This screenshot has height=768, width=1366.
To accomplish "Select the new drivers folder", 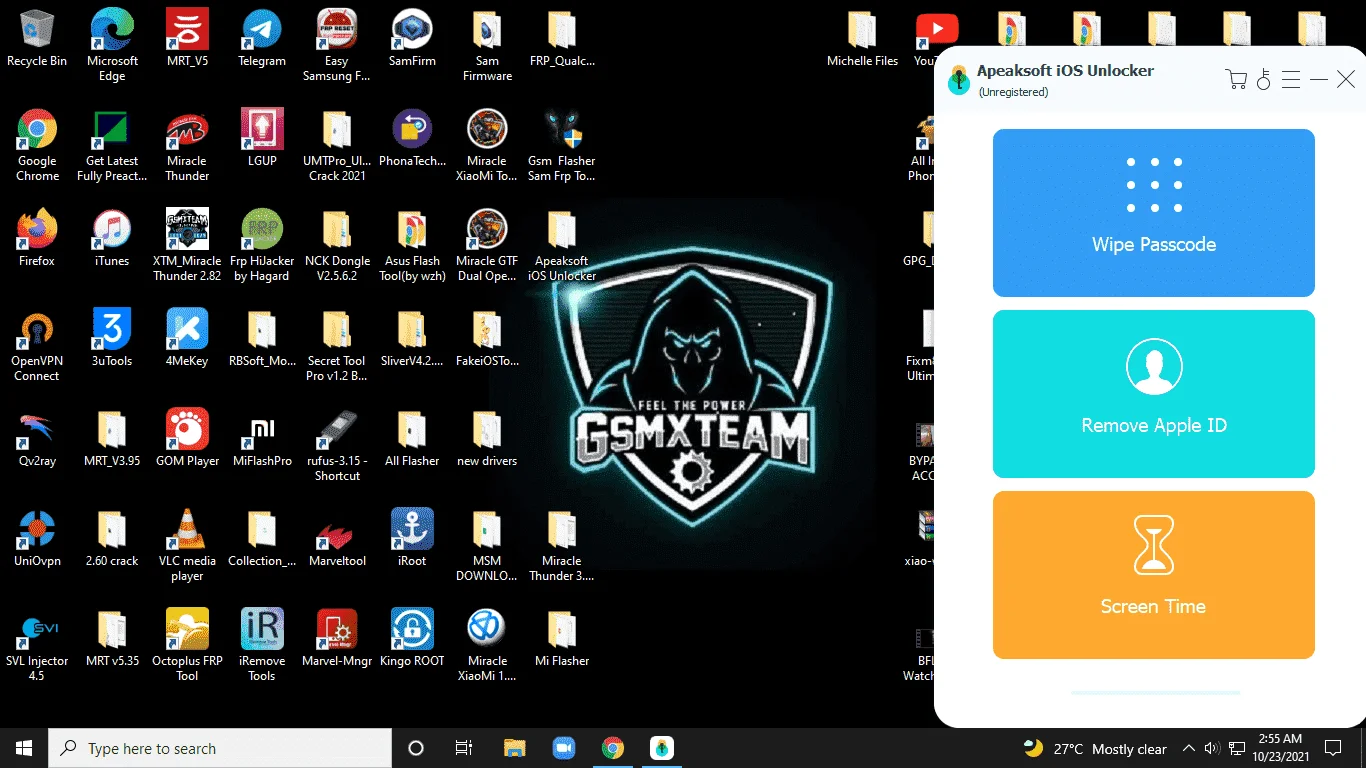I will pyautogui.click(x=487, y=438).
